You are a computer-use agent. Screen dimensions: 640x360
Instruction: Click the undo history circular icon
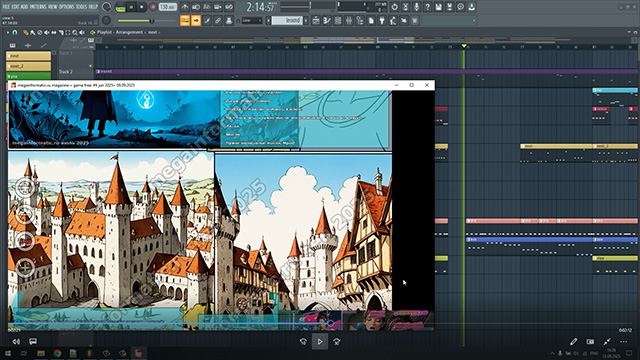(x=394, y=7)
